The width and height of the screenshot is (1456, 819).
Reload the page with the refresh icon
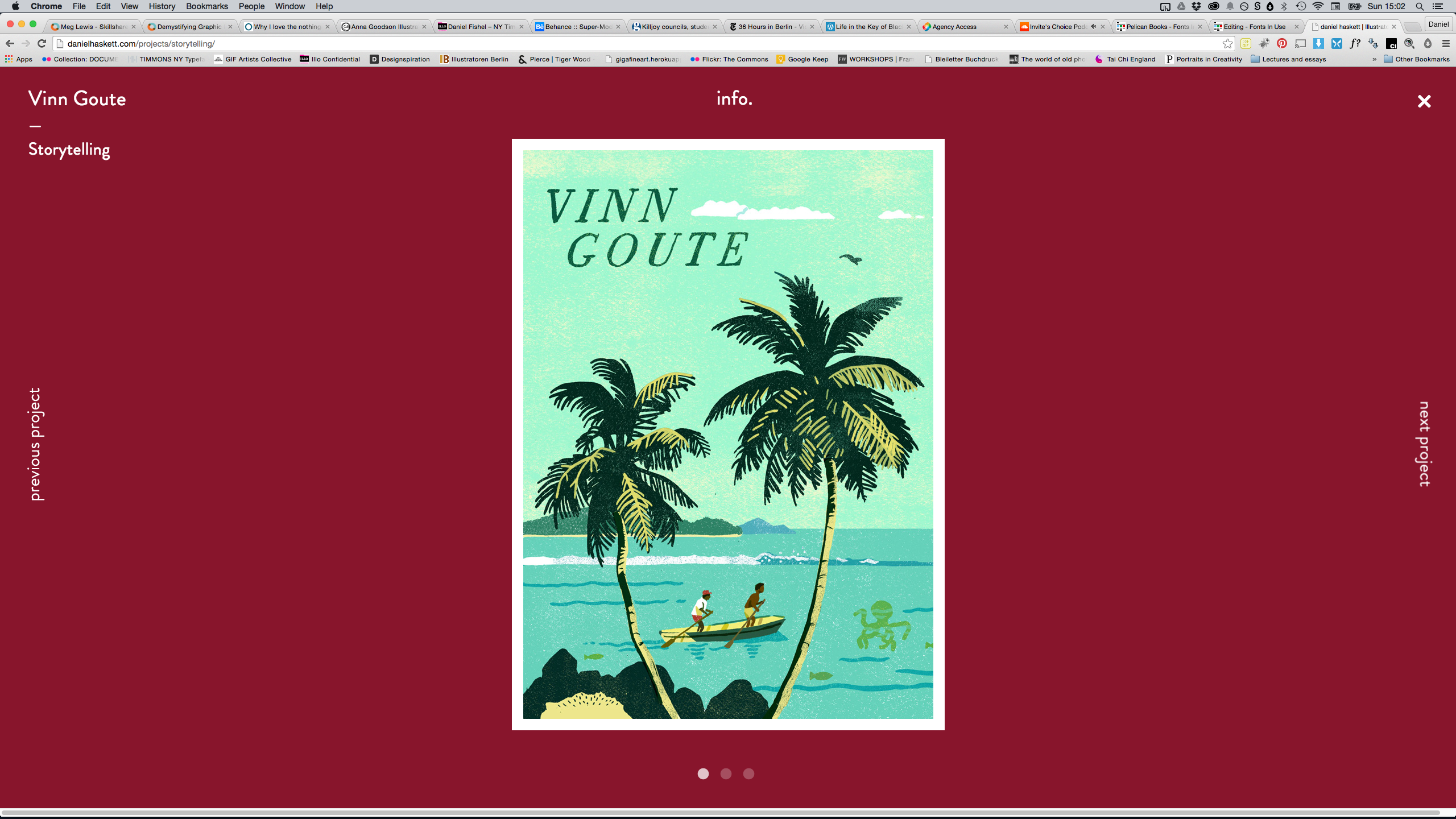[x=42, y=43]
